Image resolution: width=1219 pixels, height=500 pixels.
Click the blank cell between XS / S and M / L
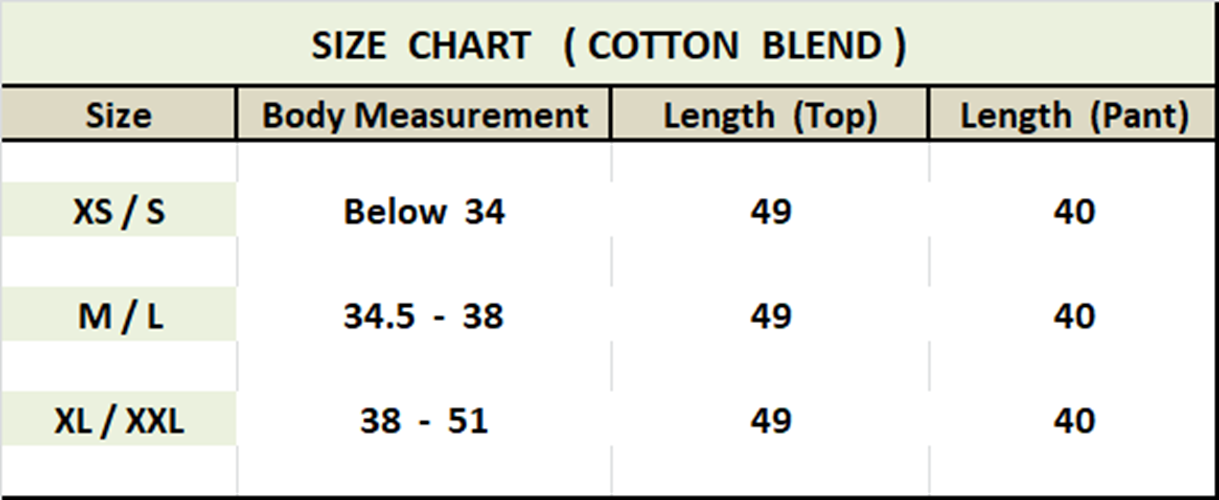click(x=118, y=262)
